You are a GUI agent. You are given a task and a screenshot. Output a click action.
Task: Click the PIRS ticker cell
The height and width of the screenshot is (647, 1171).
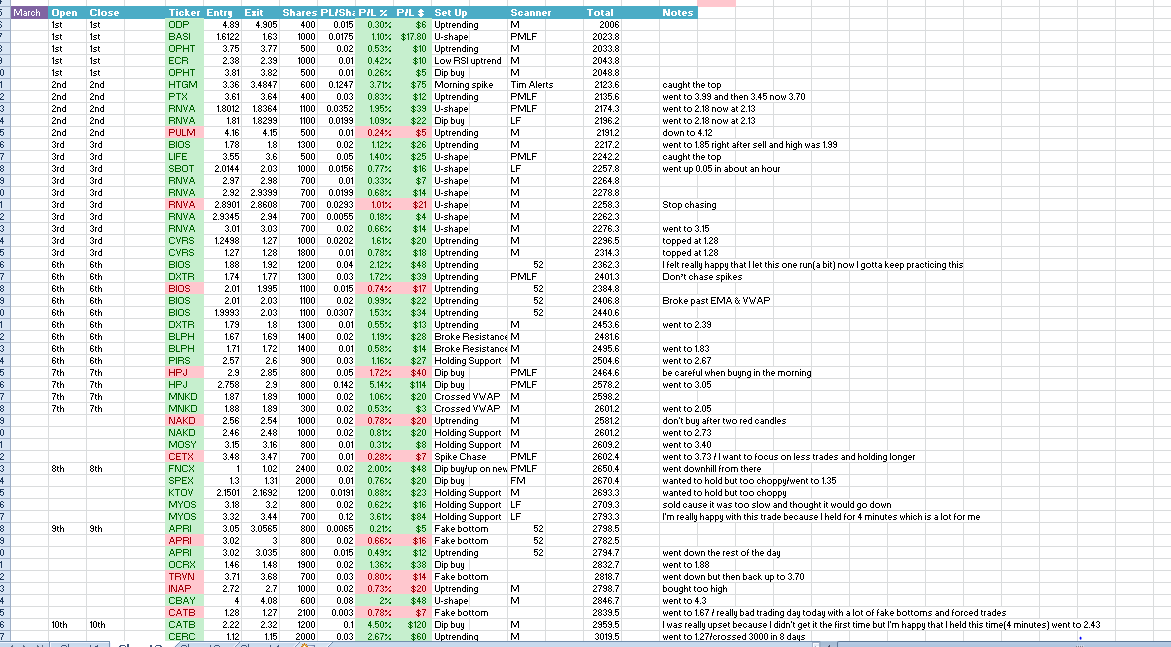click(x=184, y=361)
